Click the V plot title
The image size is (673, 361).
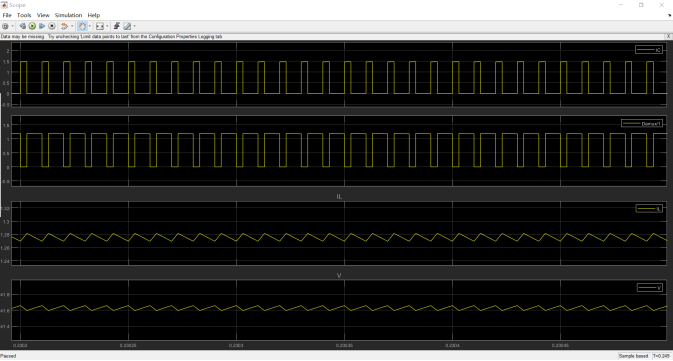pos(339,276)
